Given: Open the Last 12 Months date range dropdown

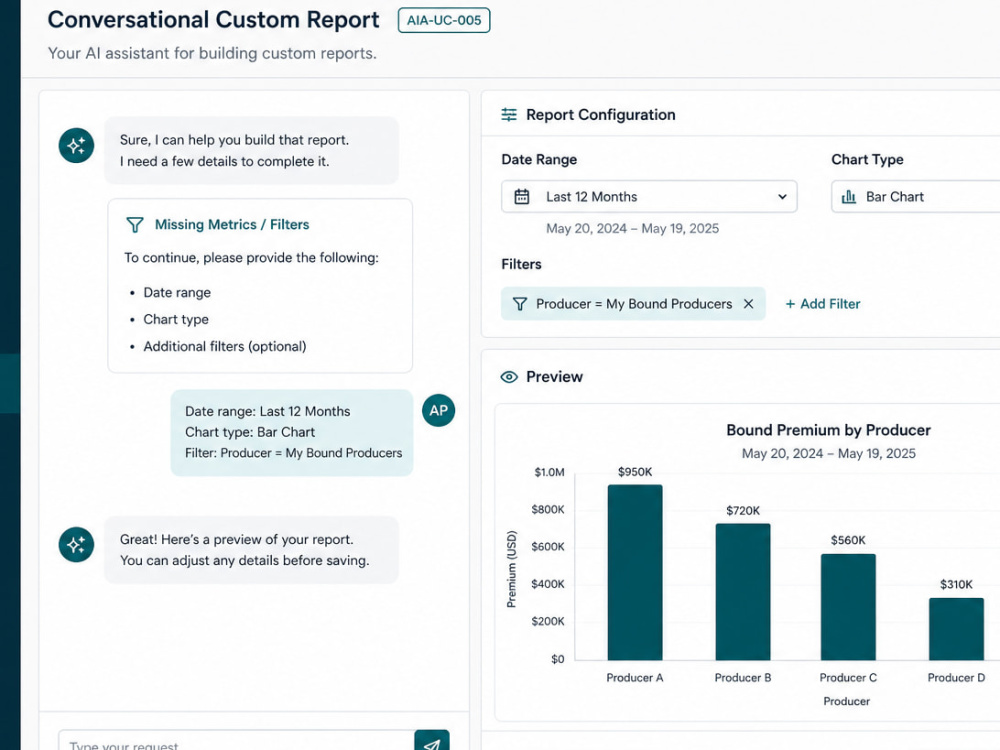Looking at the screenshot, I should (649, 196).
